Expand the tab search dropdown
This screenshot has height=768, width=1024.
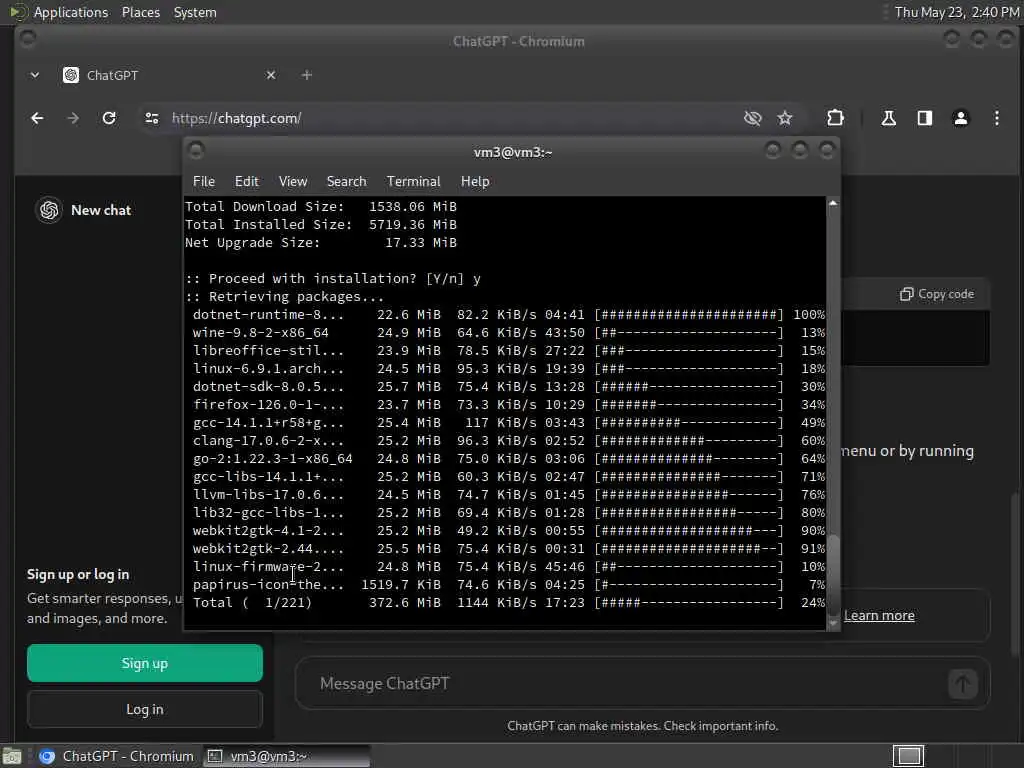point(35,75)
